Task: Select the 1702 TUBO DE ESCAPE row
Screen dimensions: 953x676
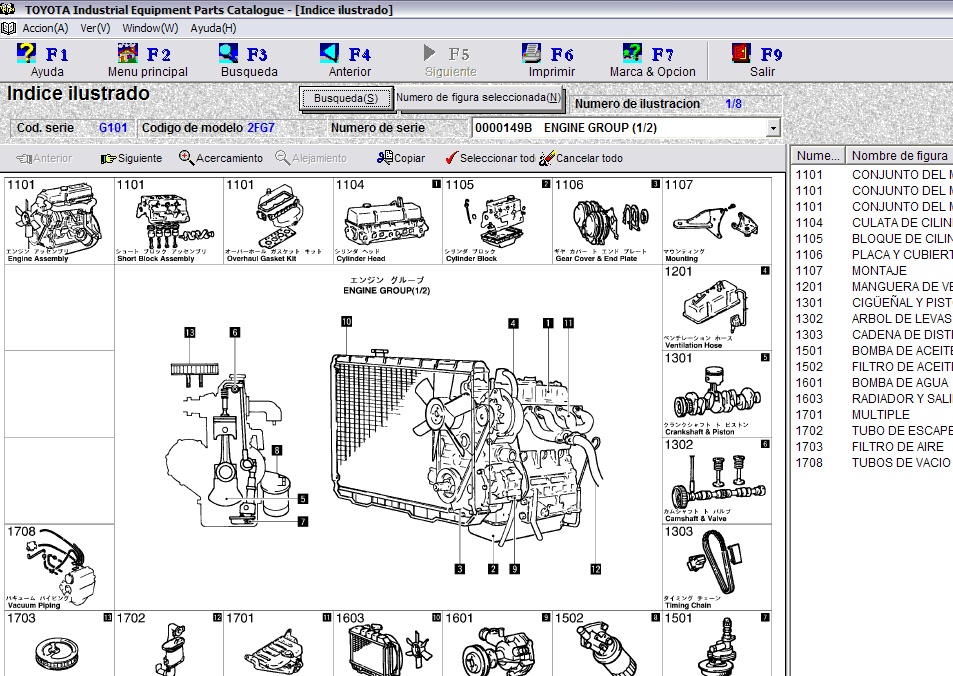Action: tap(872, 430)
